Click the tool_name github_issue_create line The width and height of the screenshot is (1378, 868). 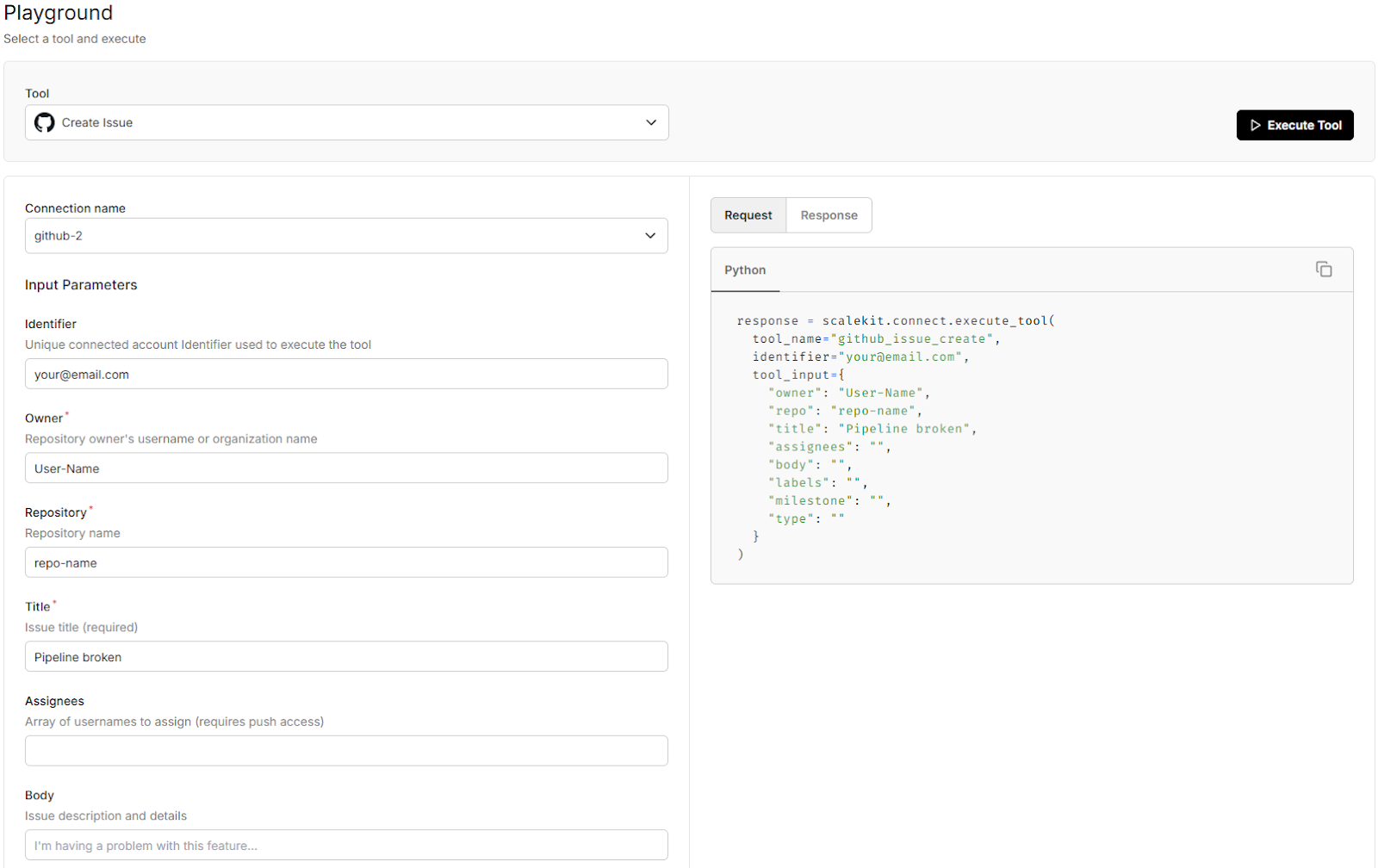[x=876, y=339]
